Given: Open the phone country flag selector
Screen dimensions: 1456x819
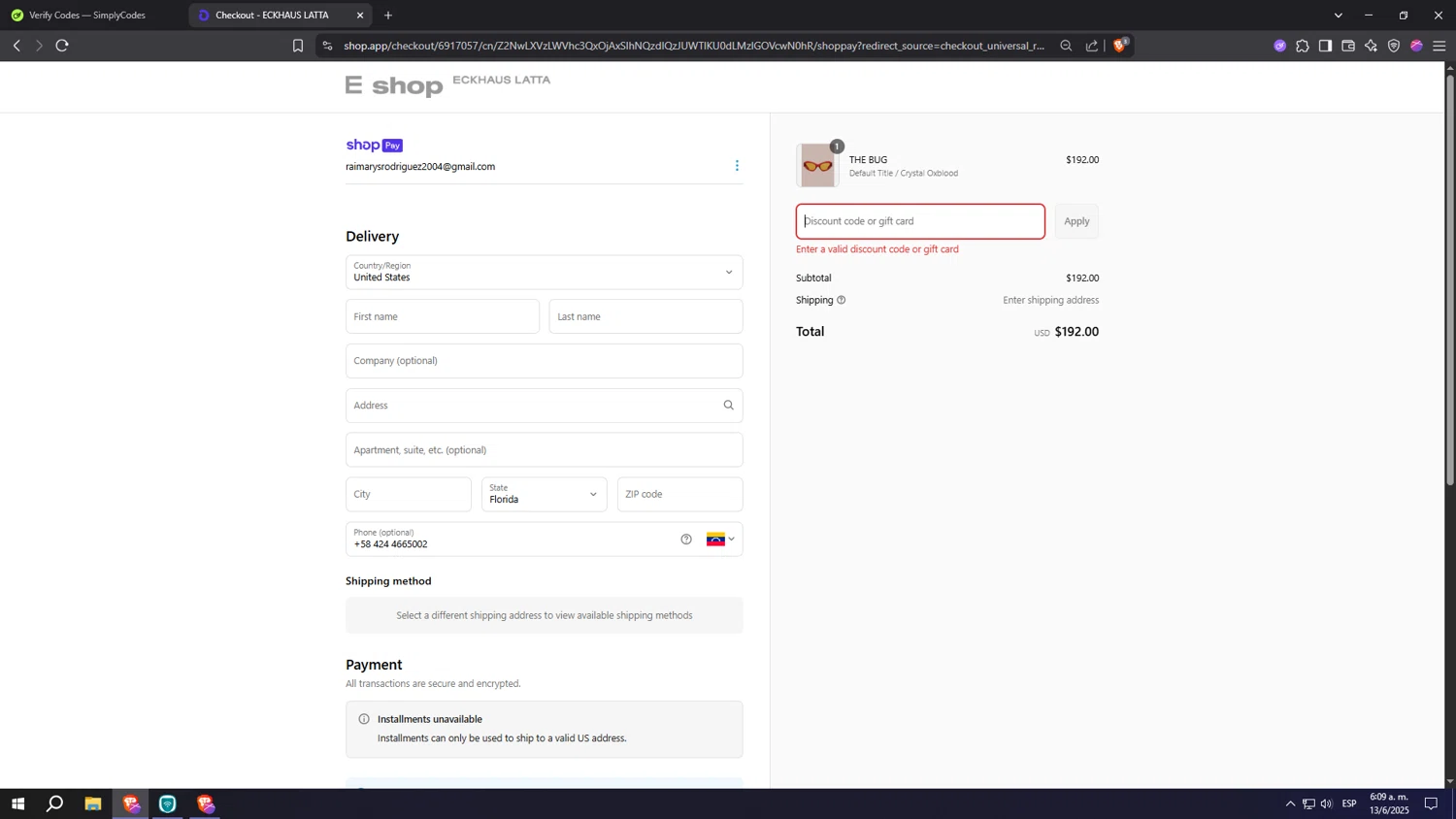Looking at the screenshot, I should [720, 540].
